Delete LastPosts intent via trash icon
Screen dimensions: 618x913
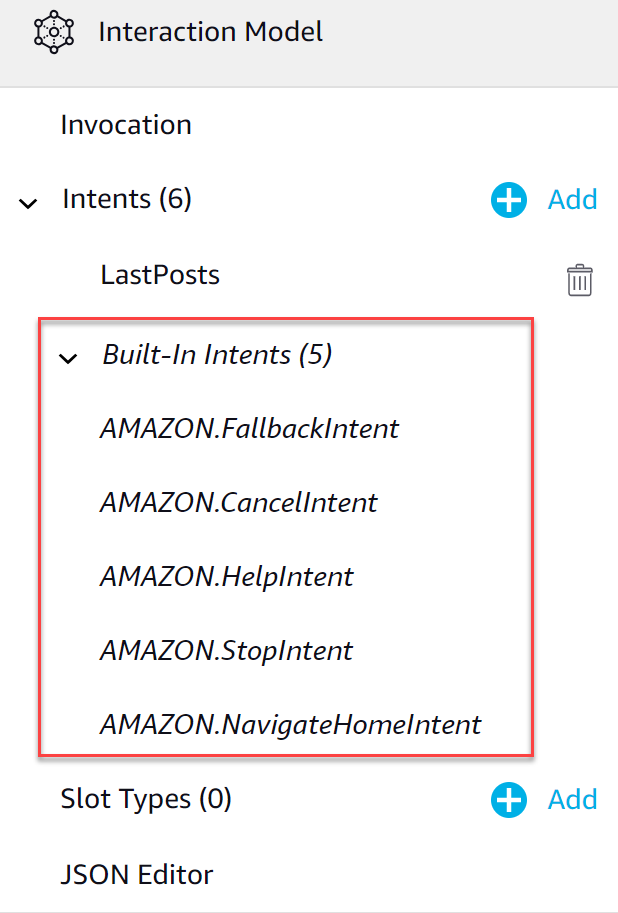tap(580, 280)
